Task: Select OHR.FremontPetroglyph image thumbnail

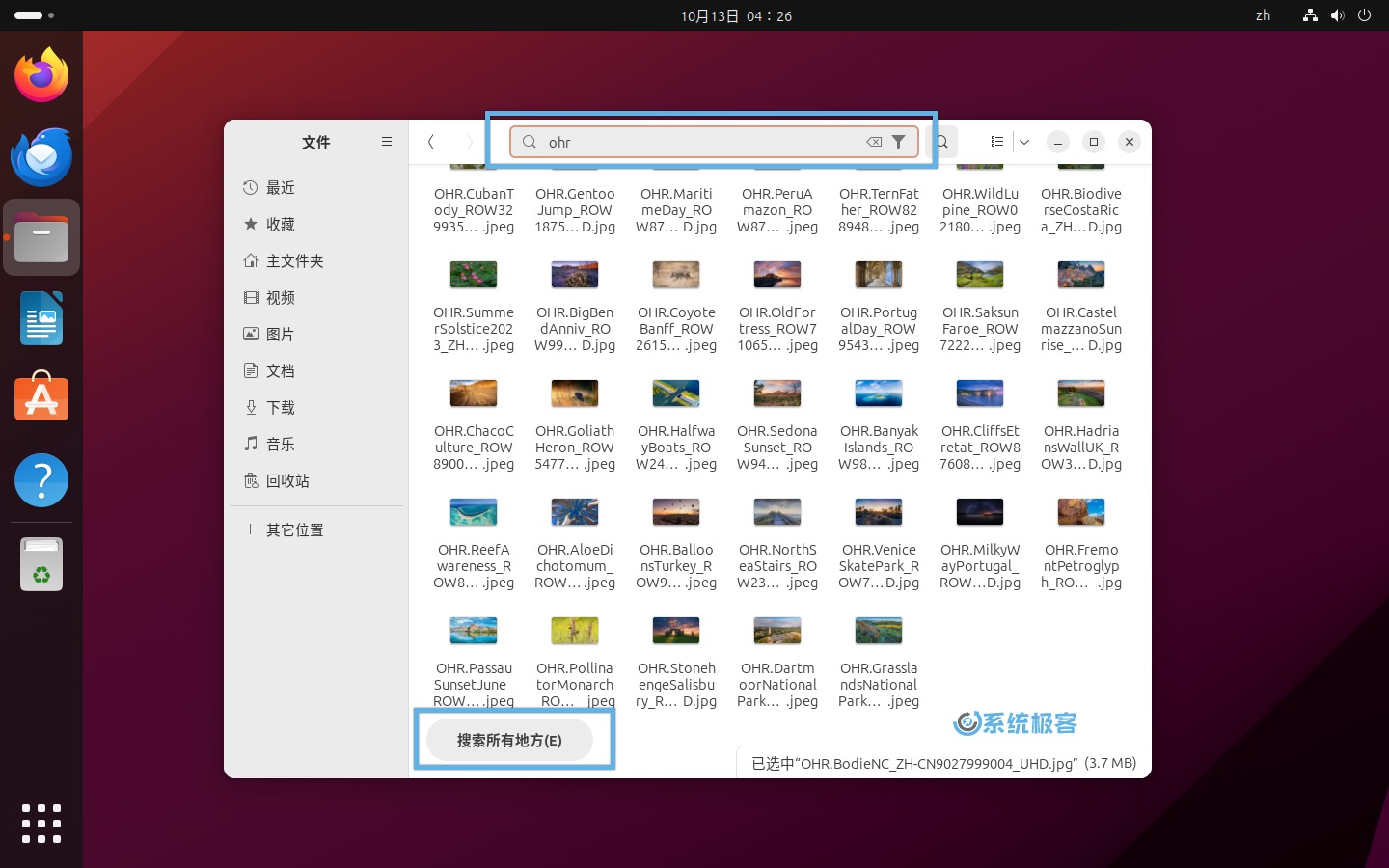Action: point(1081,512)
